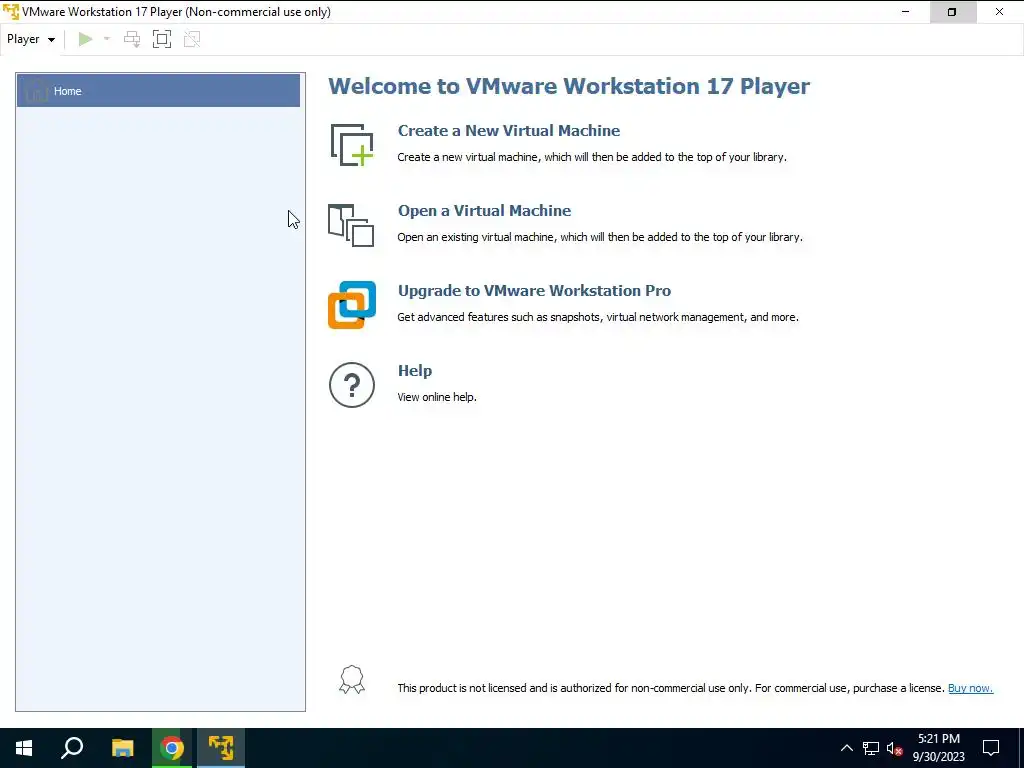This screenshot has height=768, width=1024.
Task: Open File Explorer from the taskbar
Action: pyautogui.click(x=122, y=748)
